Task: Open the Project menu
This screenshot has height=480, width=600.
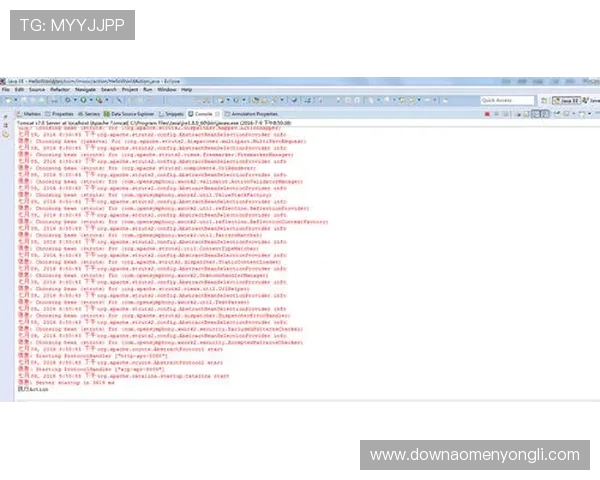Action: click(131, 89)
